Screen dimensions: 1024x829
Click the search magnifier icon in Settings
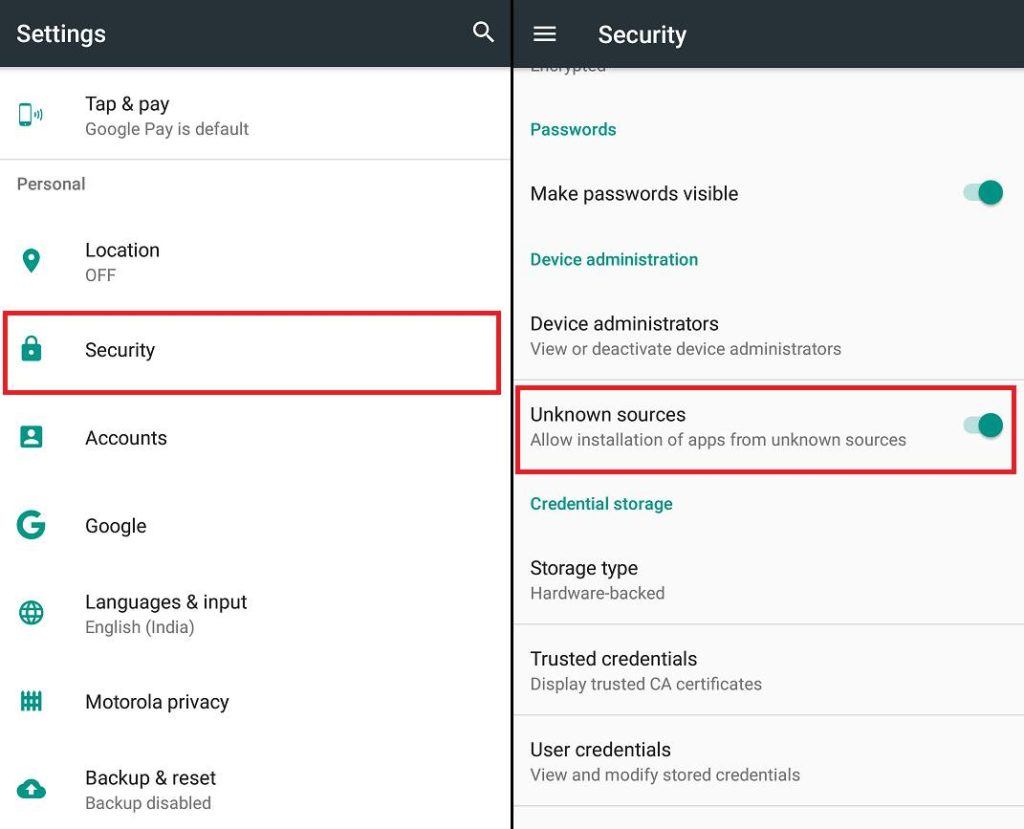pyautogui.click(x=483, y=32)
